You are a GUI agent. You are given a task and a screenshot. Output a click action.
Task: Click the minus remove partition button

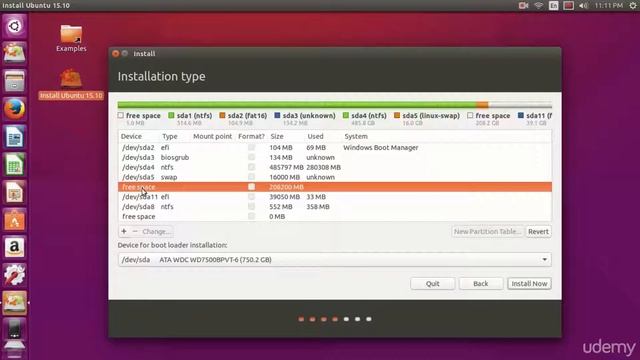point(135,231)
